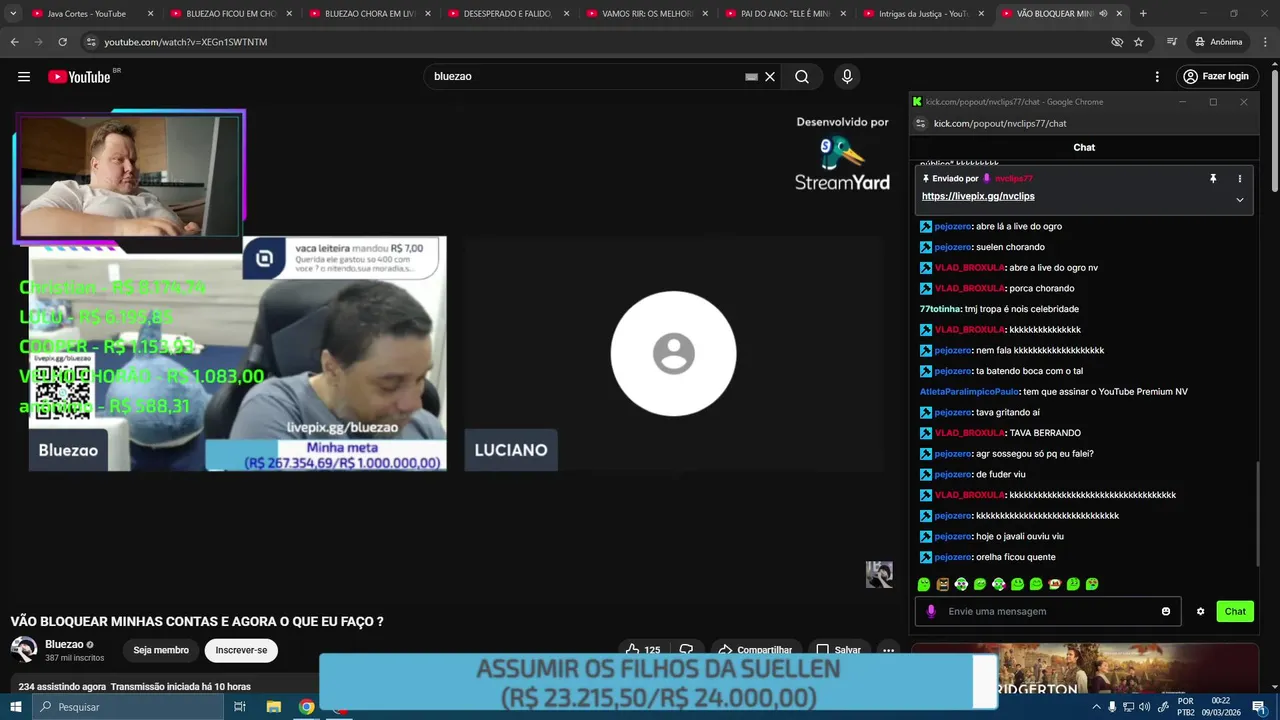Viewport: 1280px width, 720px height.
Task: Click the first green emote in the emote row
Action: [x=924, y=584]
